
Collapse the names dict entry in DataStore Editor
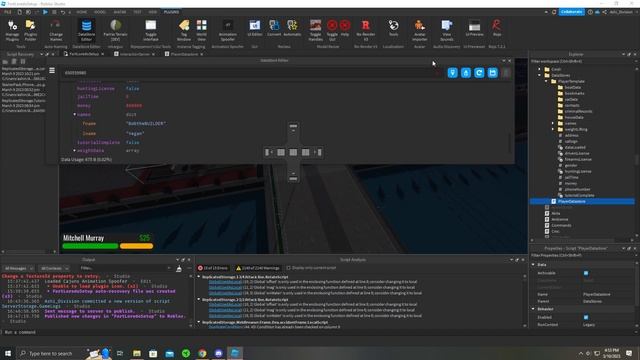74,115
